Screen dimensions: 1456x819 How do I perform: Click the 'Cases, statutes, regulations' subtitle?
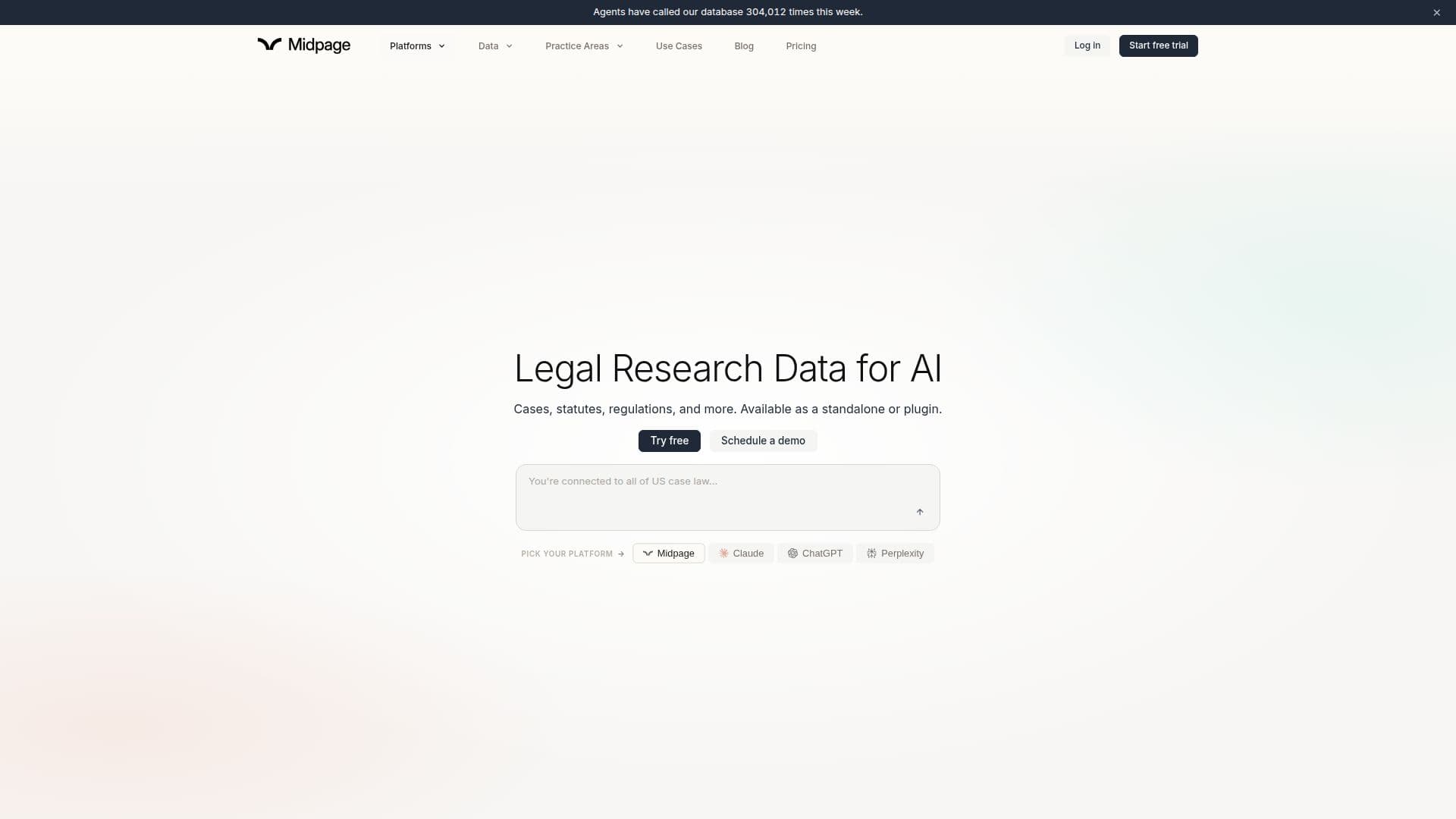click(727, 409)
